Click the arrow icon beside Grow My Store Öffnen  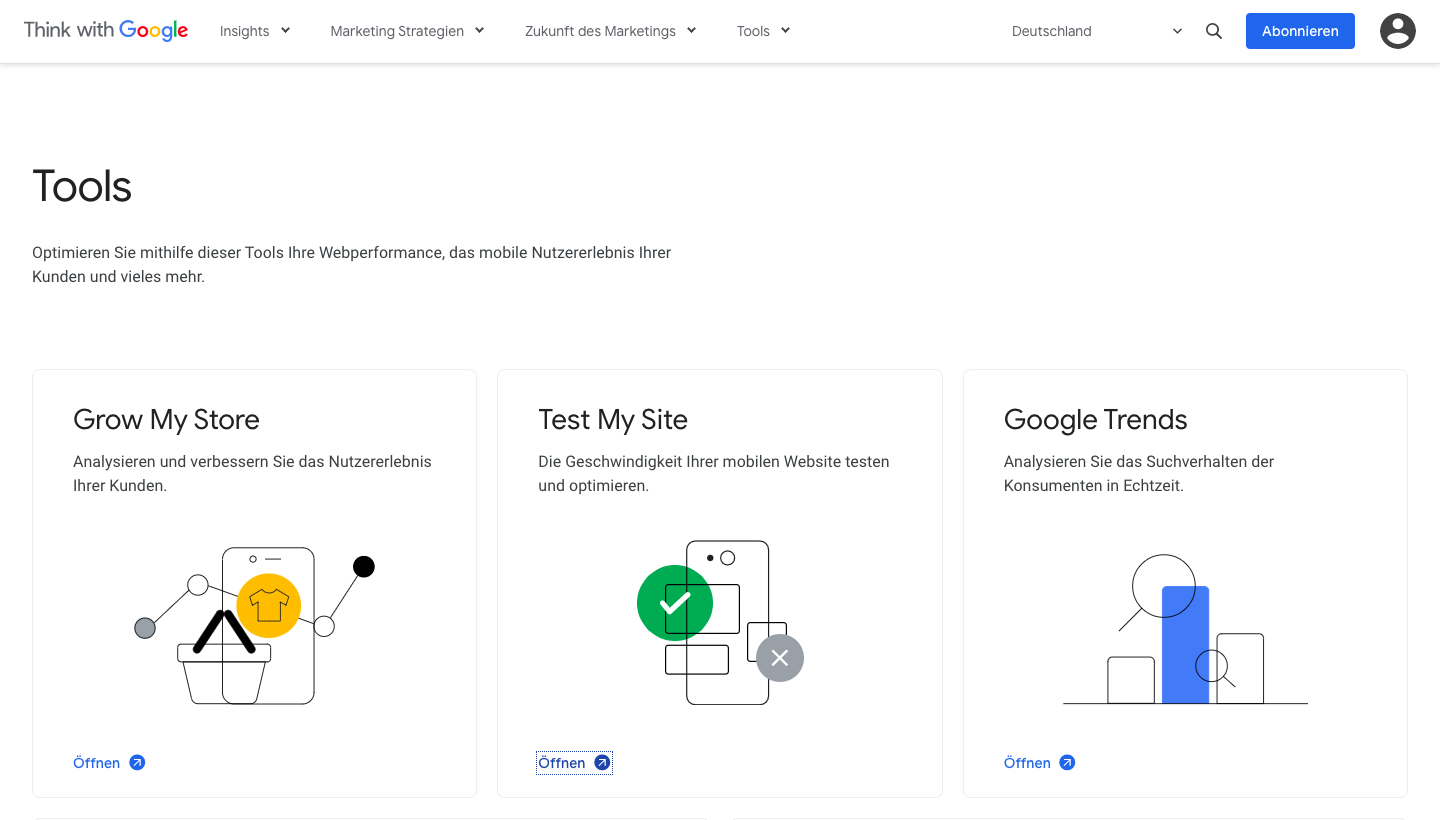pos(138,763)
